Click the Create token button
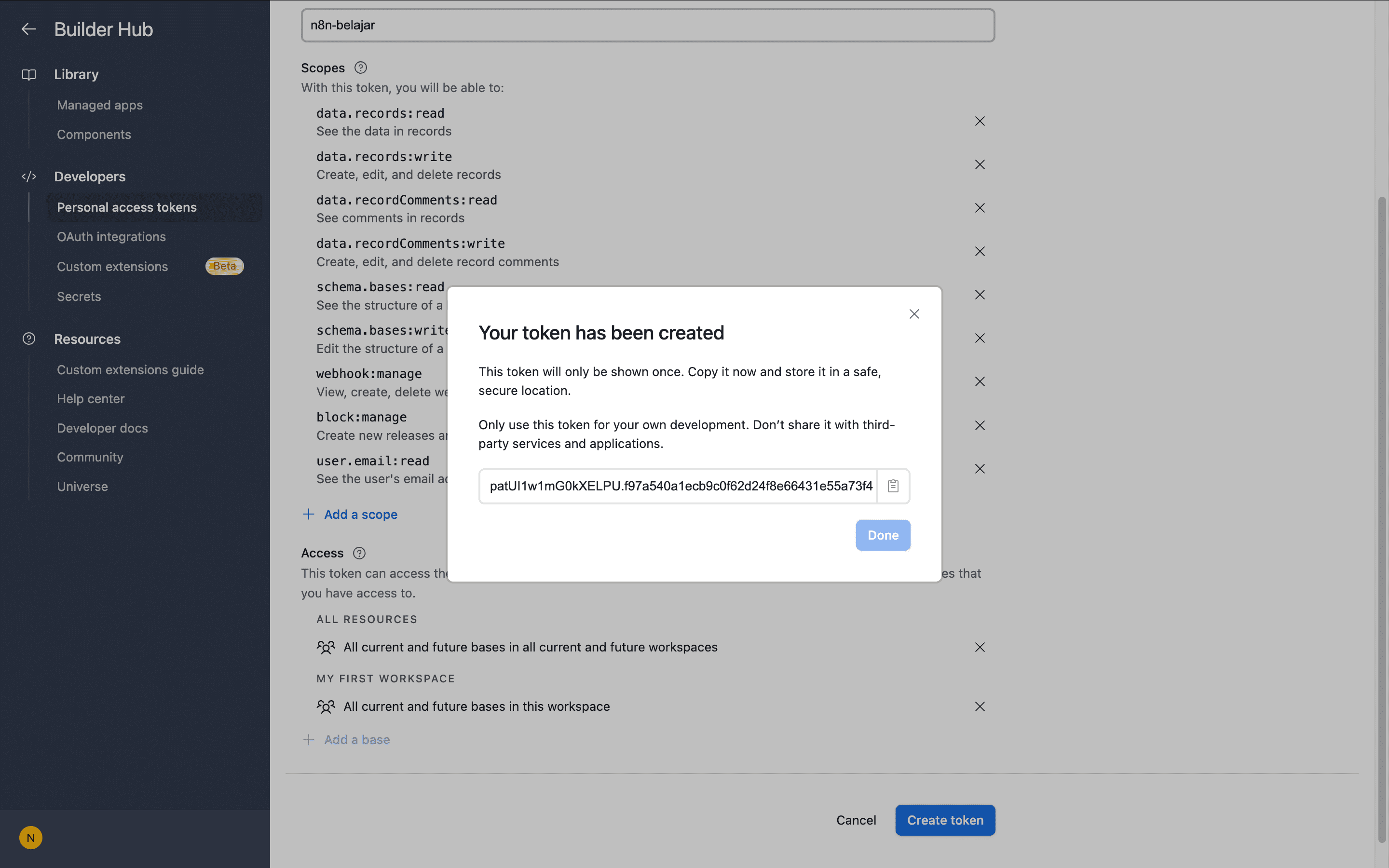Image resolution: width=1389 pixels, height=868 pixels. (x=945, y=820)
